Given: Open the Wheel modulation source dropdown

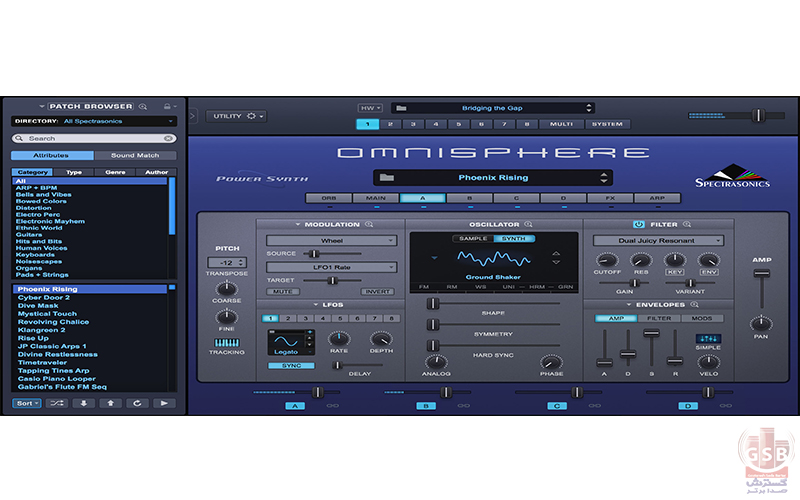Looking at the screenshot, I should click(331, 241).
